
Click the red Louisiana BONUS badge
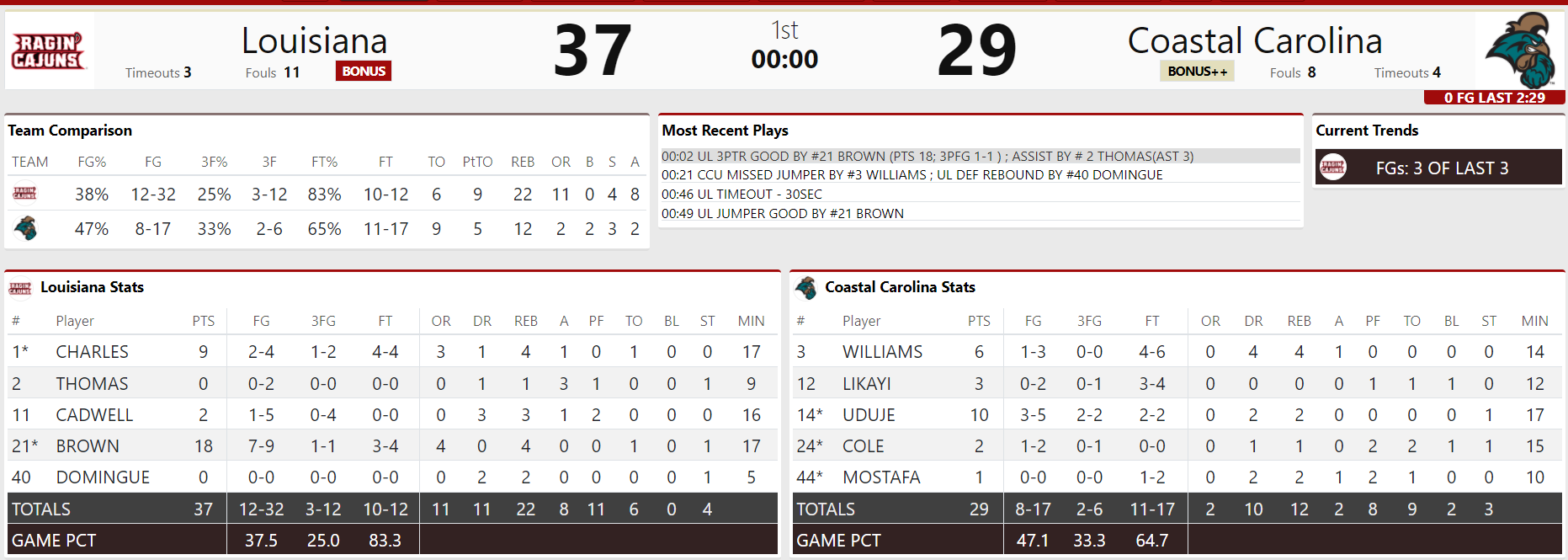pos(364,72)
